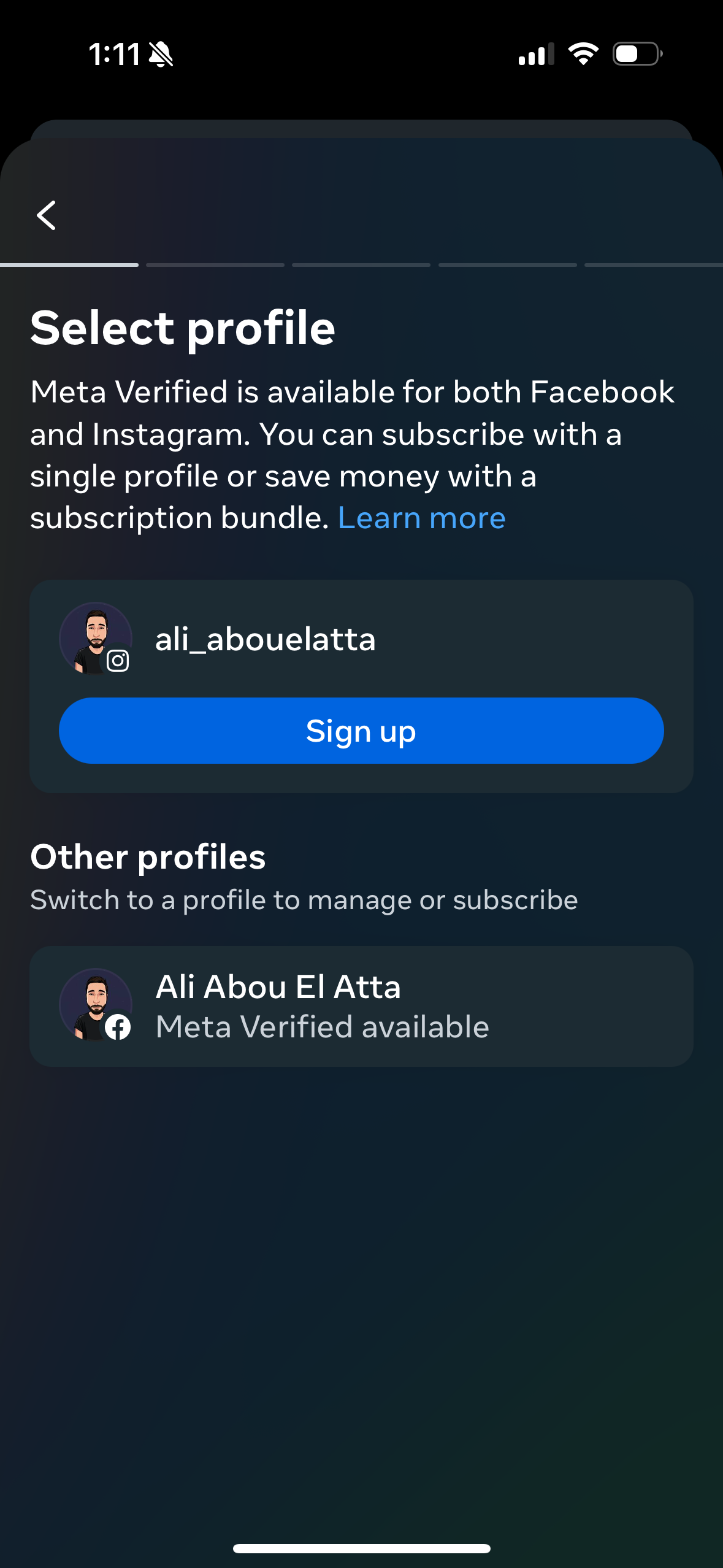This screenshot has height=1568, width=723.
Task: Open the Learn more link
Action: coord(421,518)
